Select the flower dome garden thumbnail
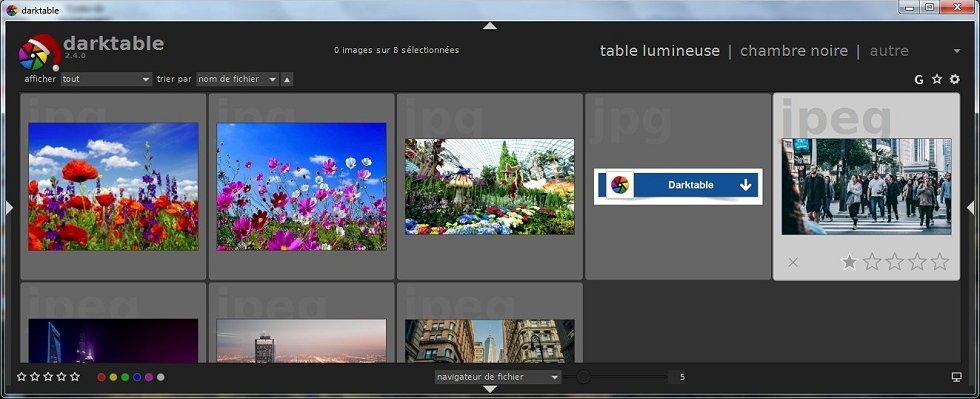 [489, 186]
